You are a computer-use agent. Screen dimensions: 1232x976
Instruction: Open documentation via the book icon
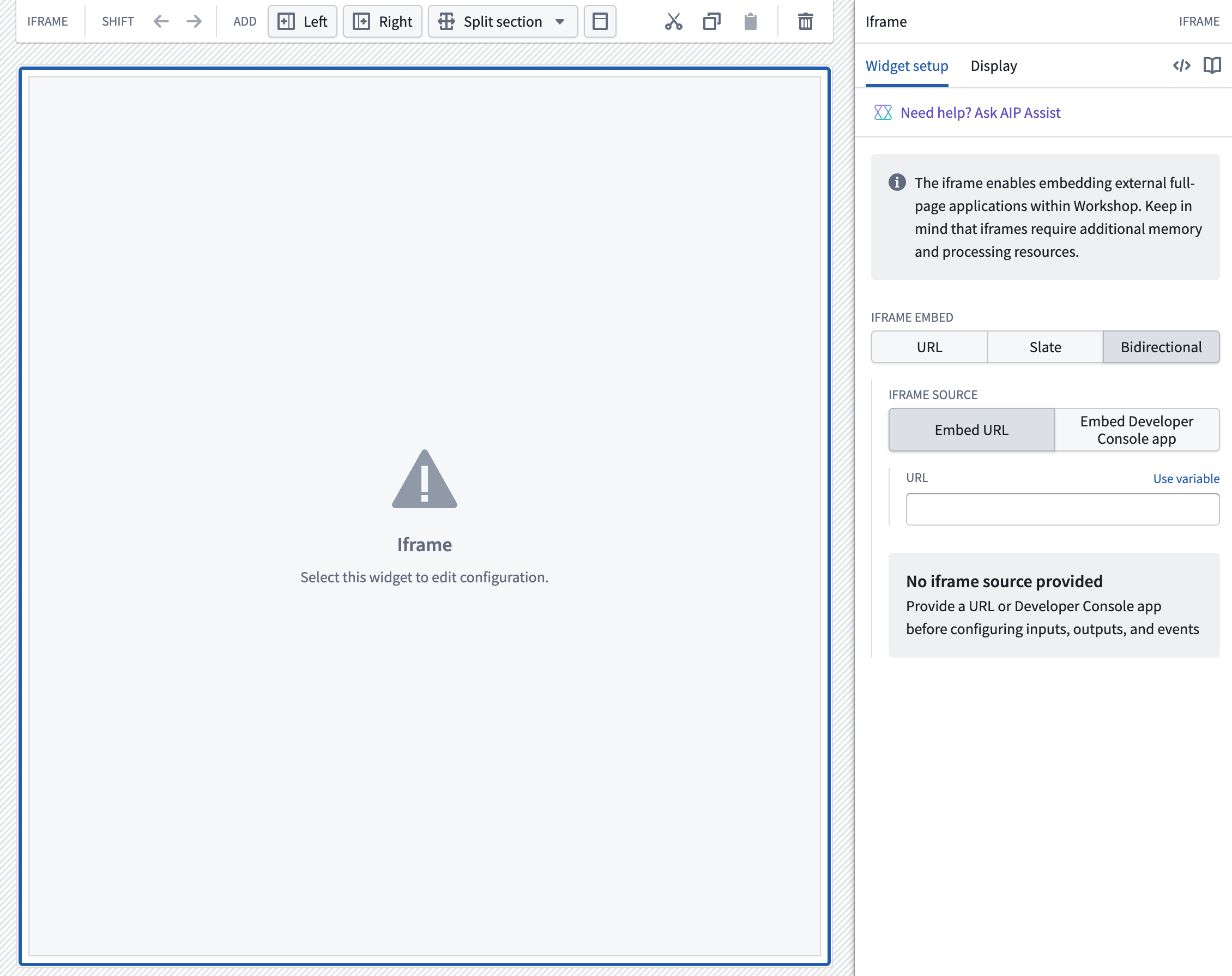click(1212, 65)
